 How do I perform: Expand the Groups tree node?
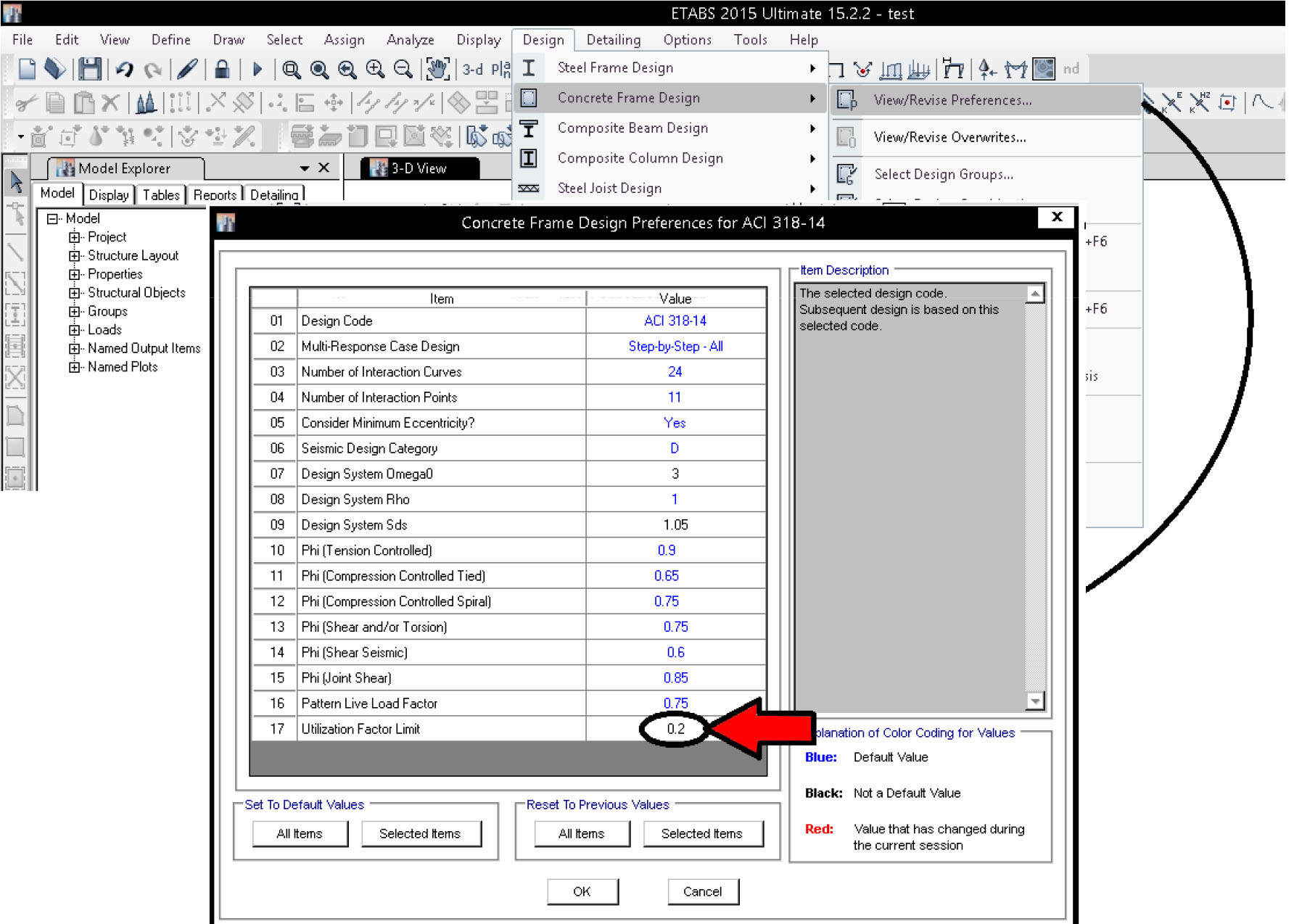coord(74,311)
